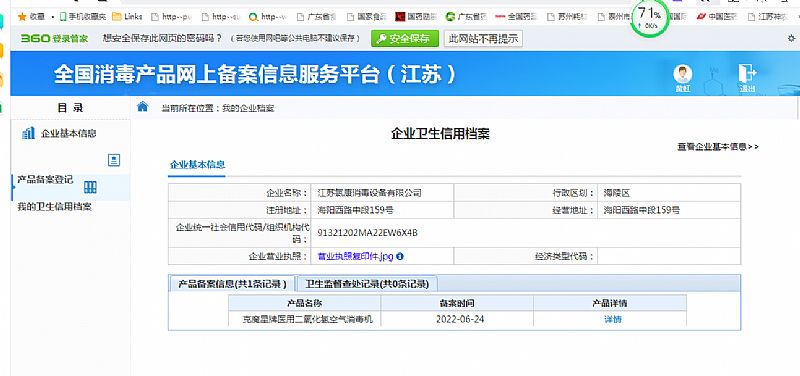Click the green 安全保存 button
The width and height of the screenshot is (800, 376).
[x=405, y=38]
